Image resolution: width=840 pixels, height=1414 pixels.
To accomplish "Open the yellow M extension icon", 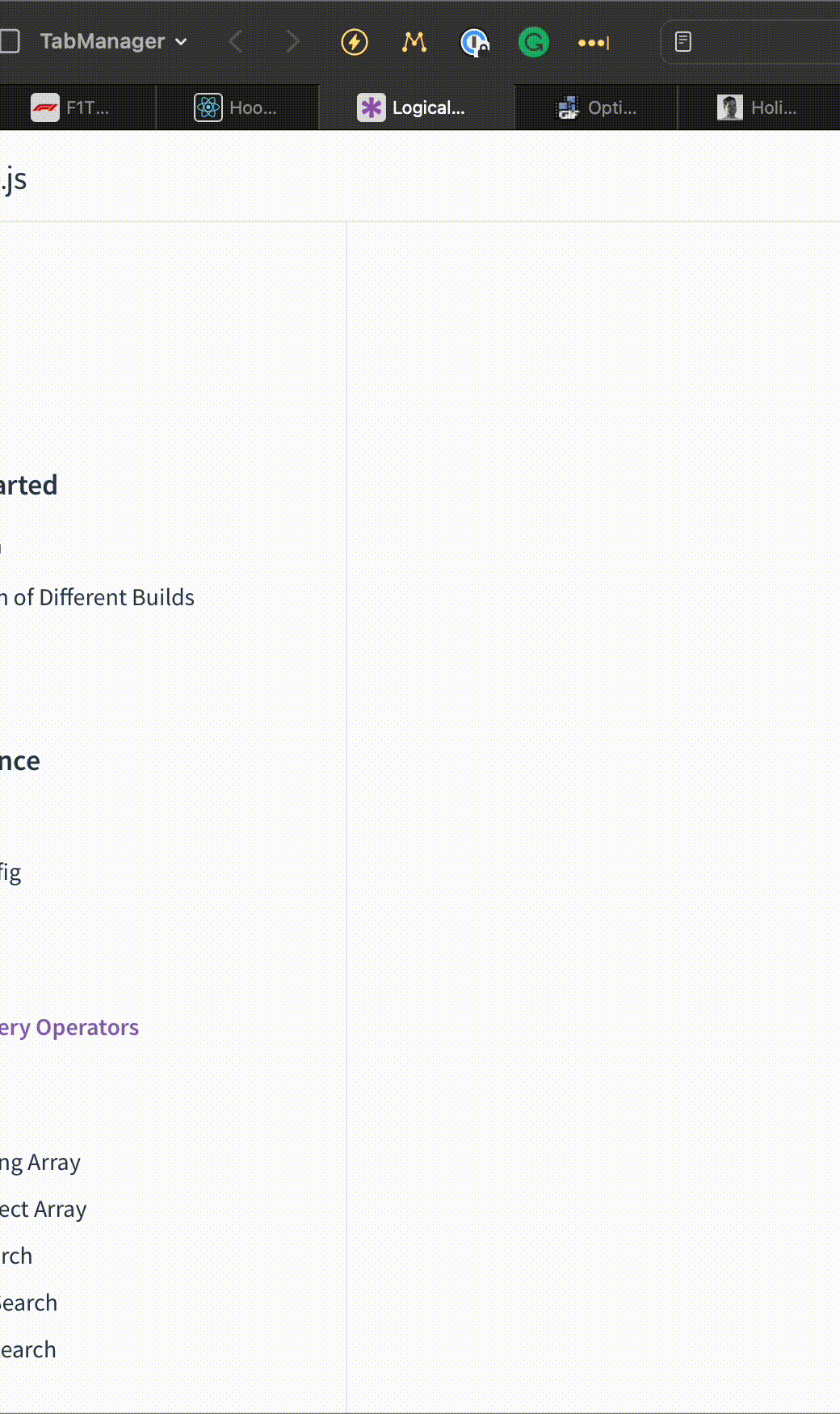I will click(x=414, y=42).
